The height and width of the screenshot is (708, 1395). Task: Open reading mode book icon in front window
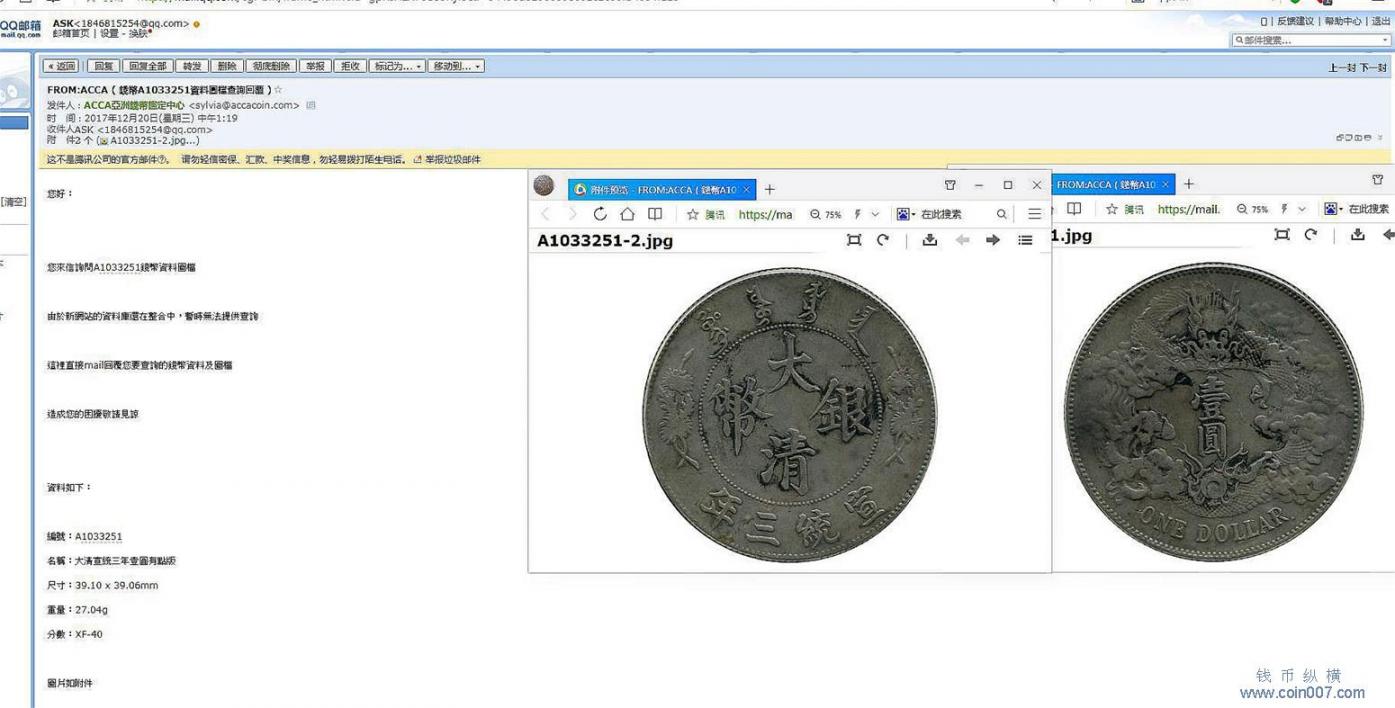click(x=655, y=214)
